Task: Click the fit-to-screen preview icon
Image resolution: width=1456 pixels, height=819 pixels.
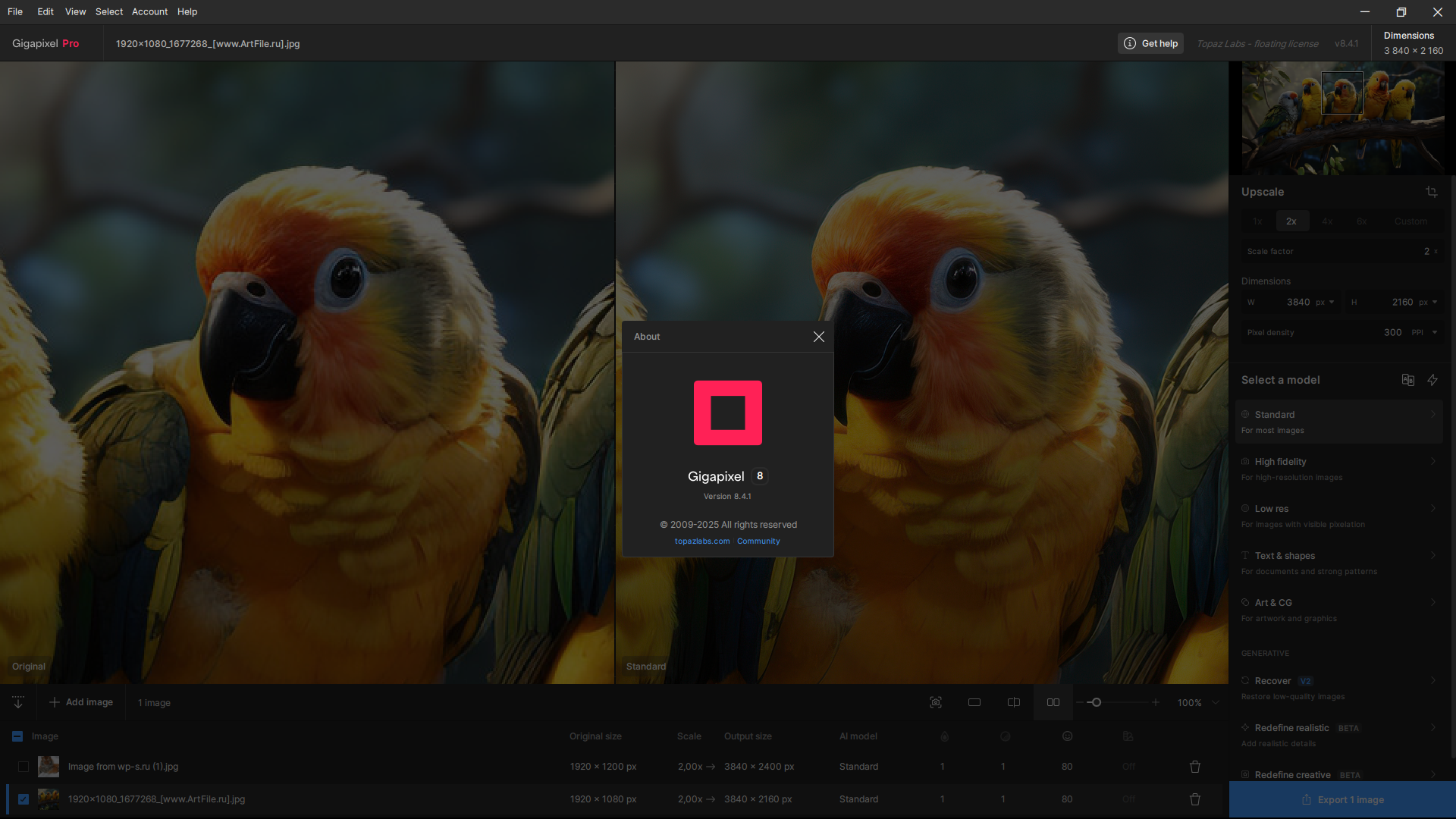Action: click(936, 702)
